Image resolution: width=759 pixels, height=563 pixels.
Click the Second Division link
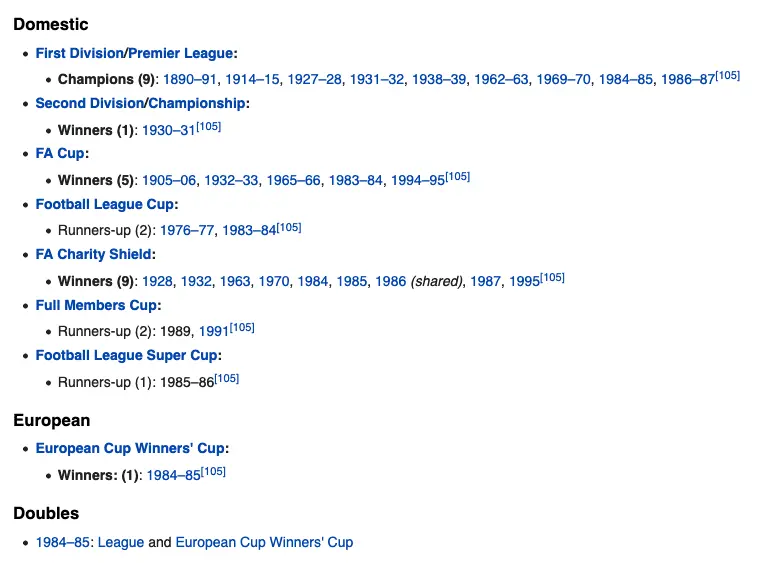coord(90,103)
